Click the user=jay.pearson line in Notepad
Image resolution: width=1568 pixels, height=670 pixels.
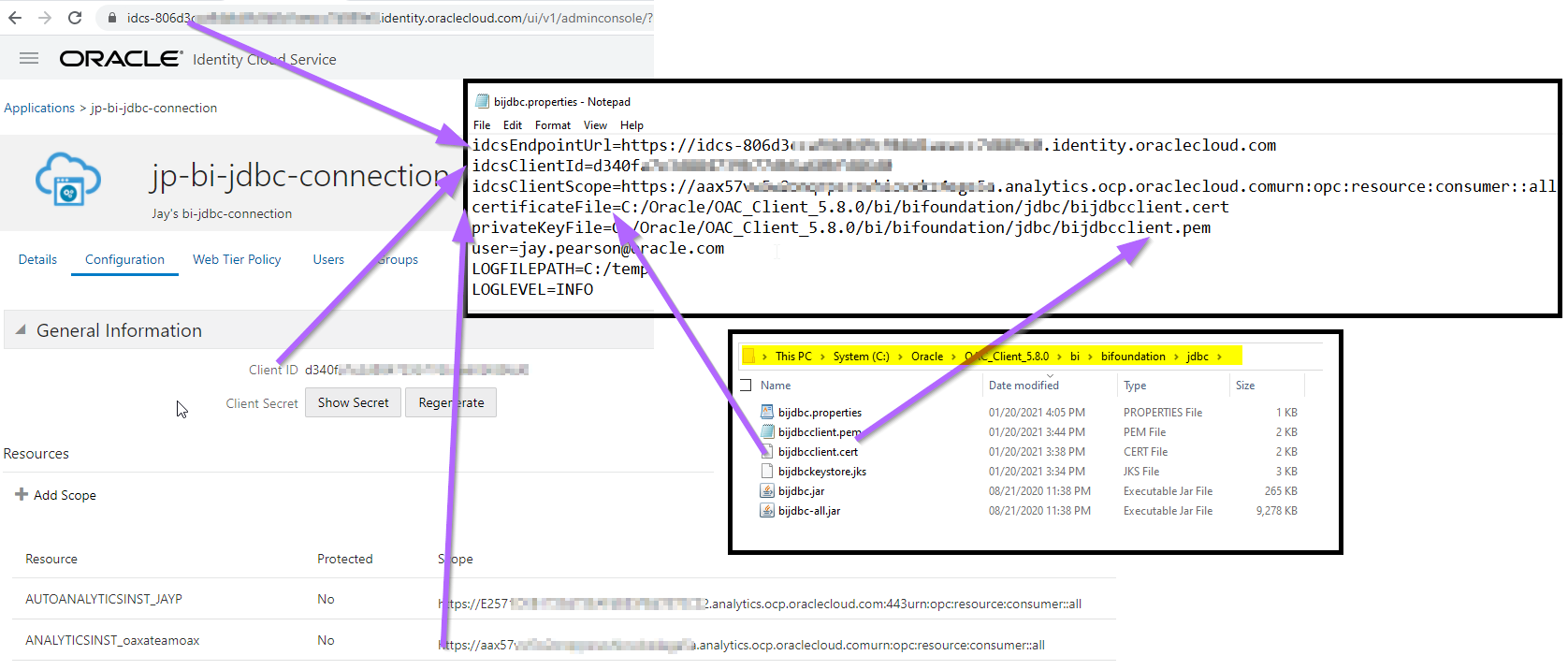[598, 249]
